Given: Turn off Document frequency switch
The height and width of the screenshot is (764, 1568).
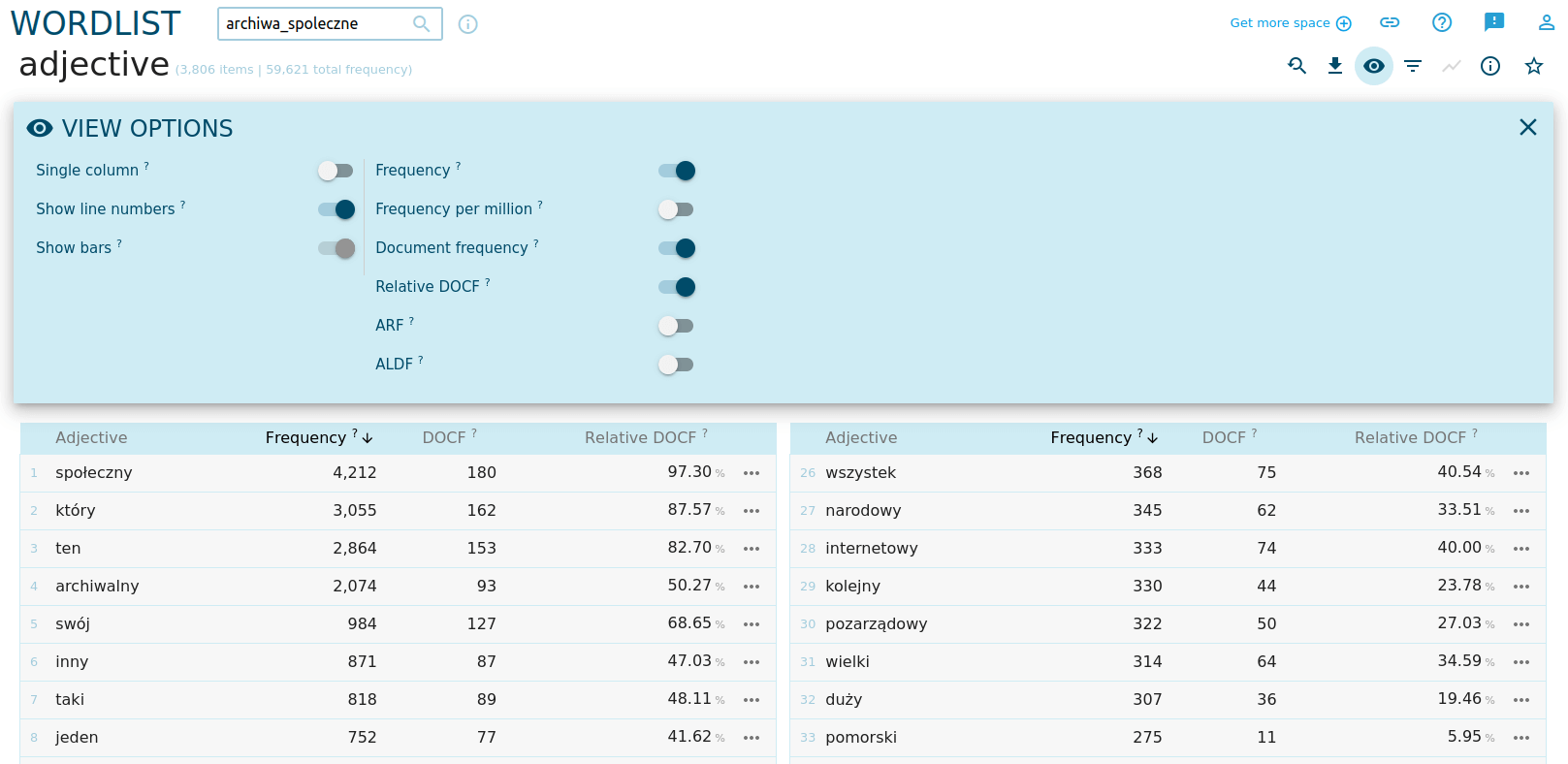Looking at the screenshot, I should [677, 248].
